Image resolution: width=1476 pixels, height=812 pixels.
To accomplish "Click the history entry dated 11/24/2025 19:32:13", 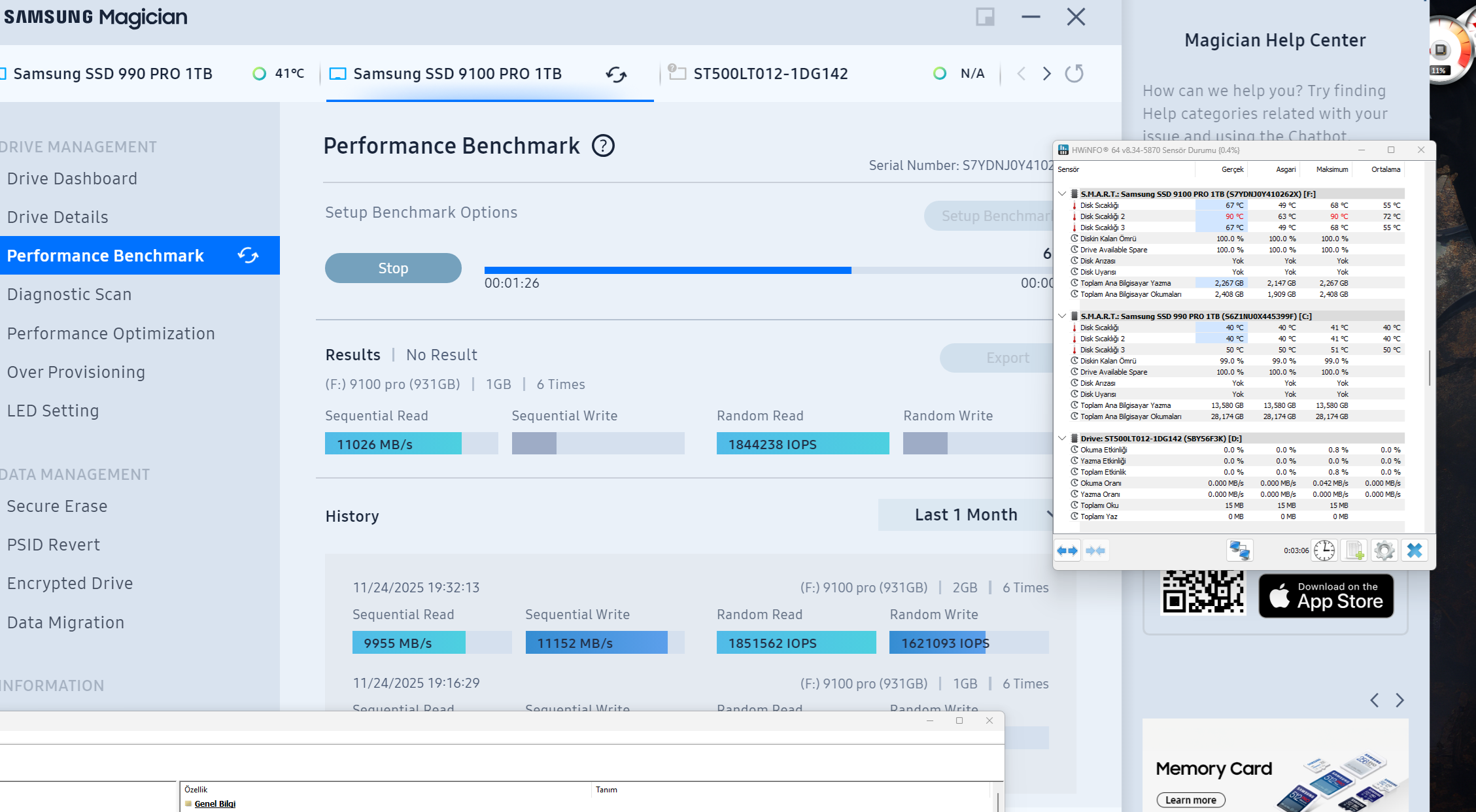I will 416,587.
